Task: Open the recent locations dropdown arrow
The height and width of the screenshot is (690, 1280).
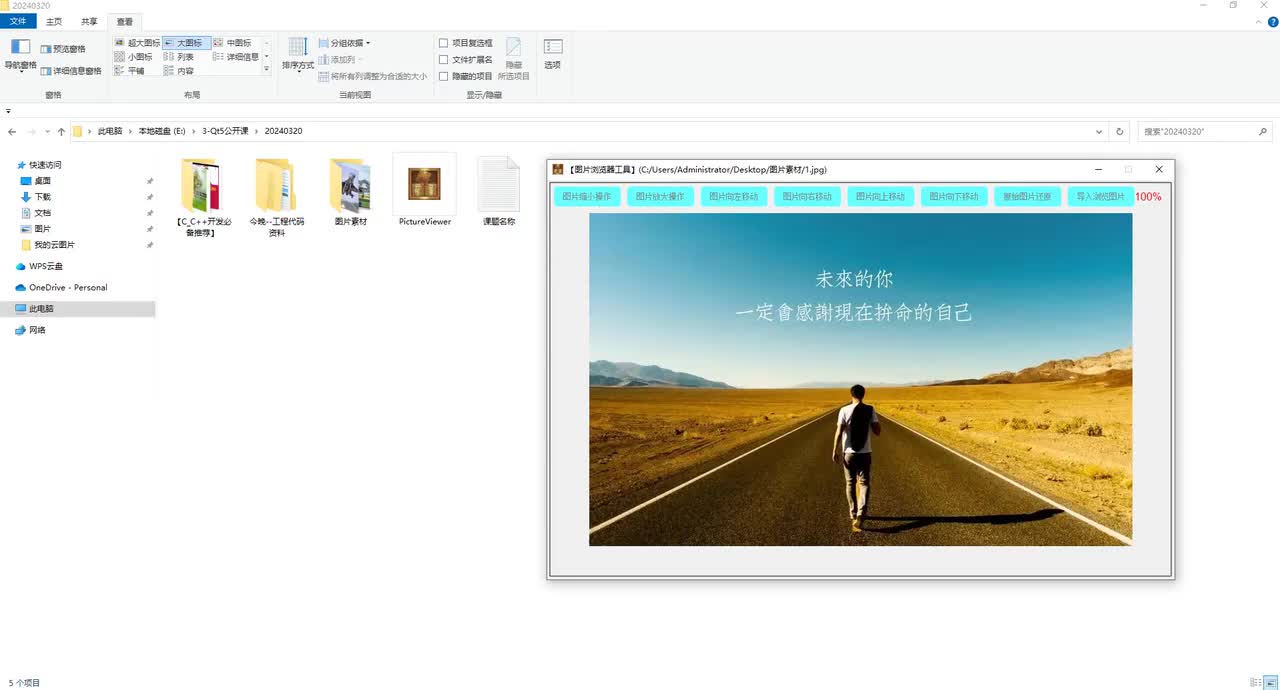Action: click(47, 131)
